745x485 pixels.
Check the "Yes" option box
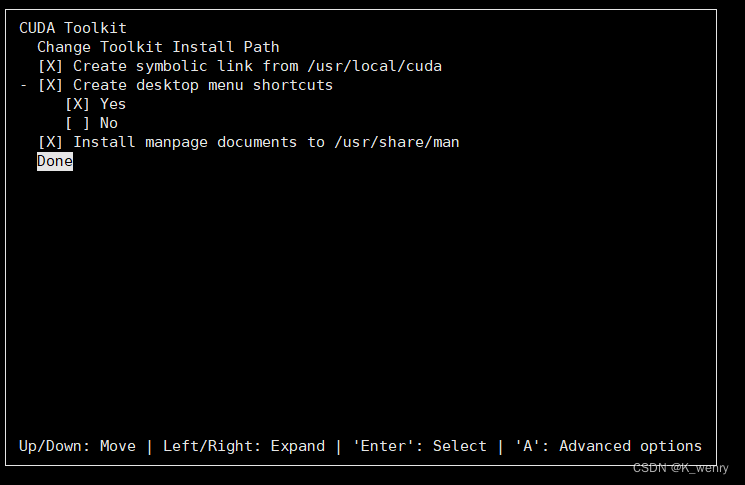point(78,104)
